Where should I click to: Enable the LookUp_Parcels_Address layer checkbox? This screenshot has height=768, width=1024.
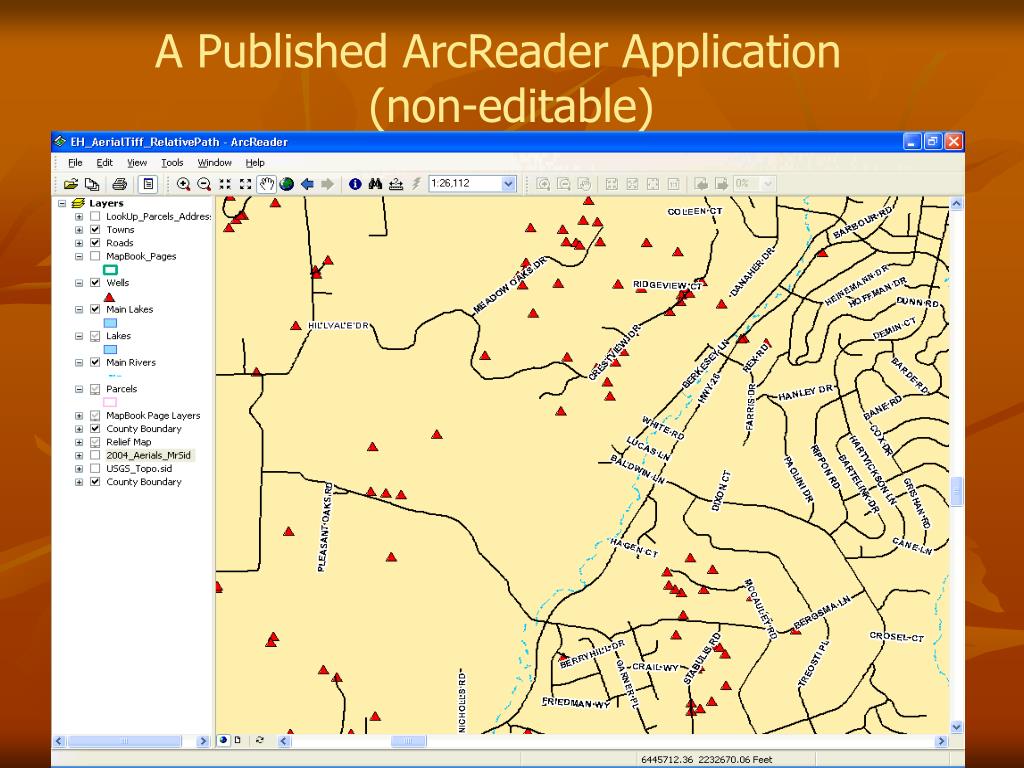coord(95,216)
